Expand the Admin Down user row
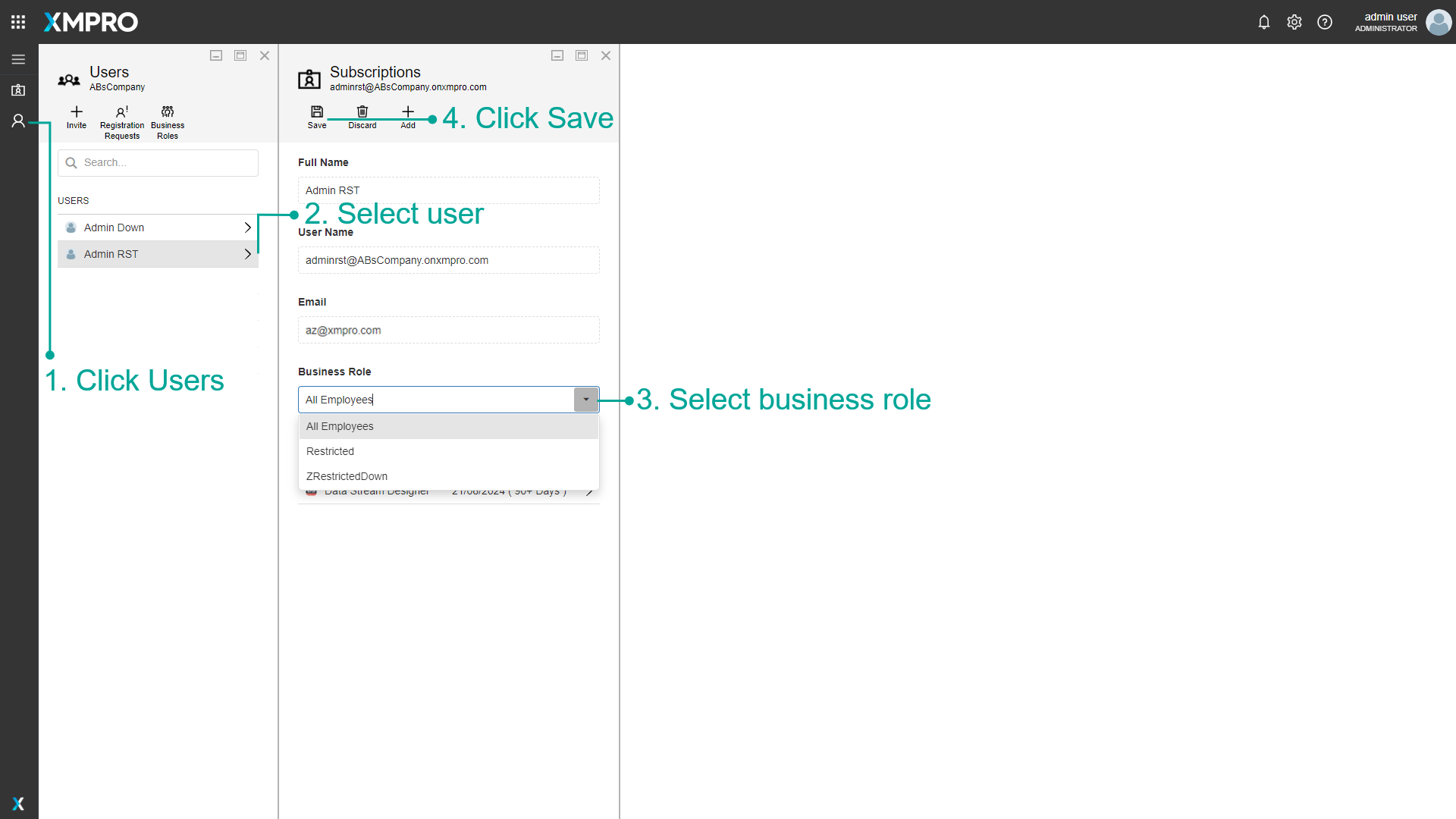Image resolution: width=1456 pixels, height=819 pixels. tap(247, 227)
